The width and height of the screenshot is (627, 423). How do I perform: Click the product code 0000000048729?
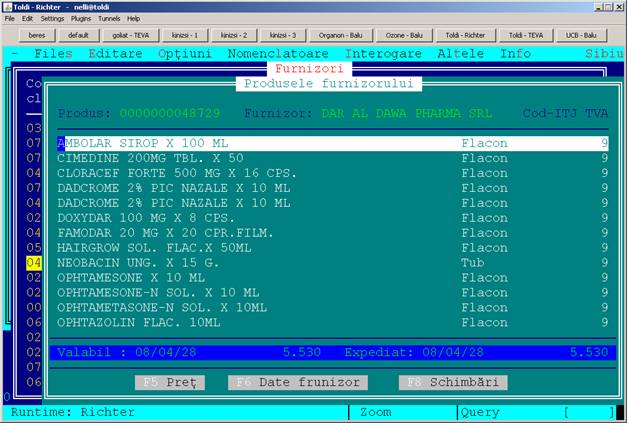170,113
